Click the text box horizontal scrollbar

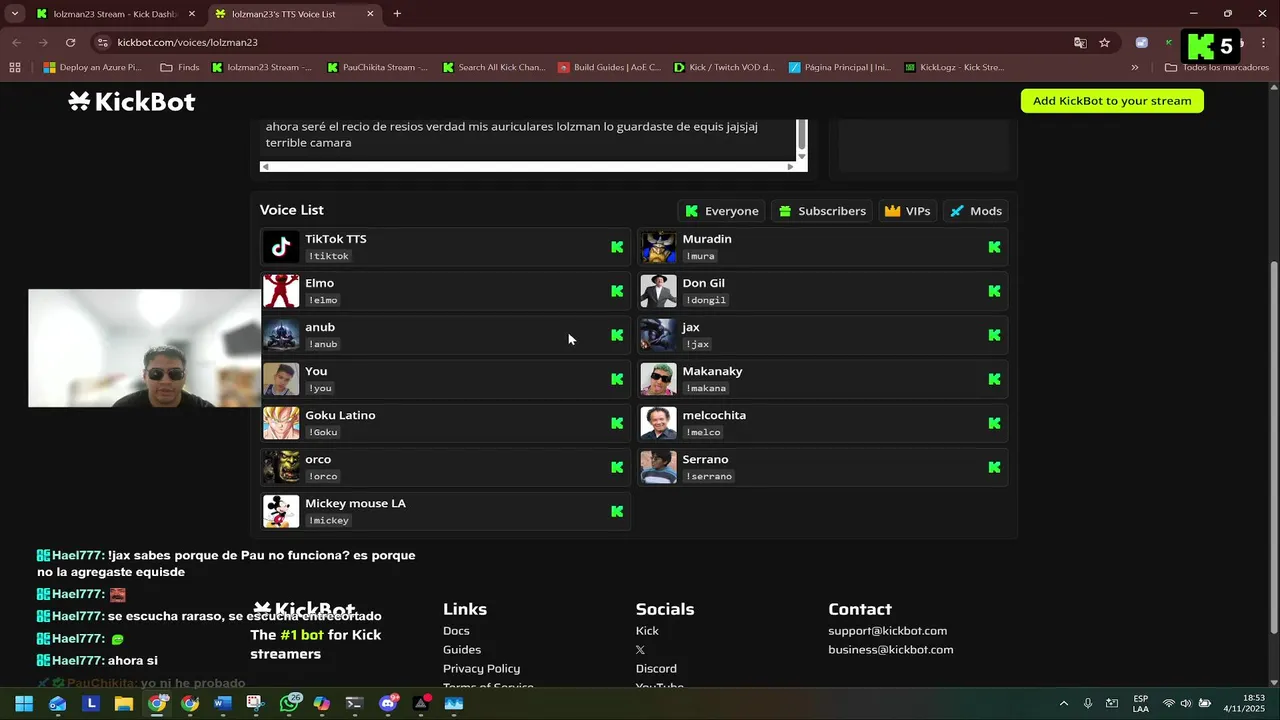click(x=527, y=167)
